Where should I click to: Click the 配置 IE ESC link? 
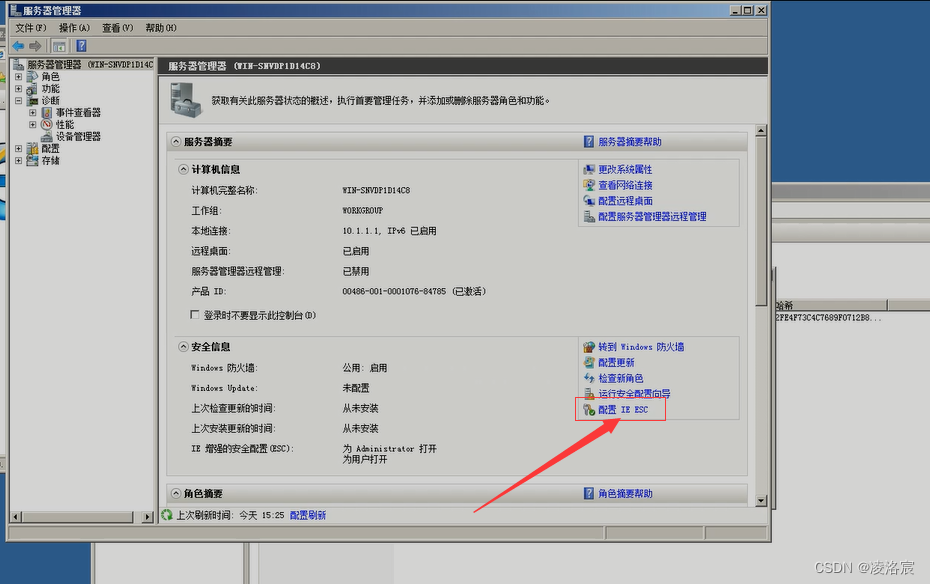pos(623,410)
